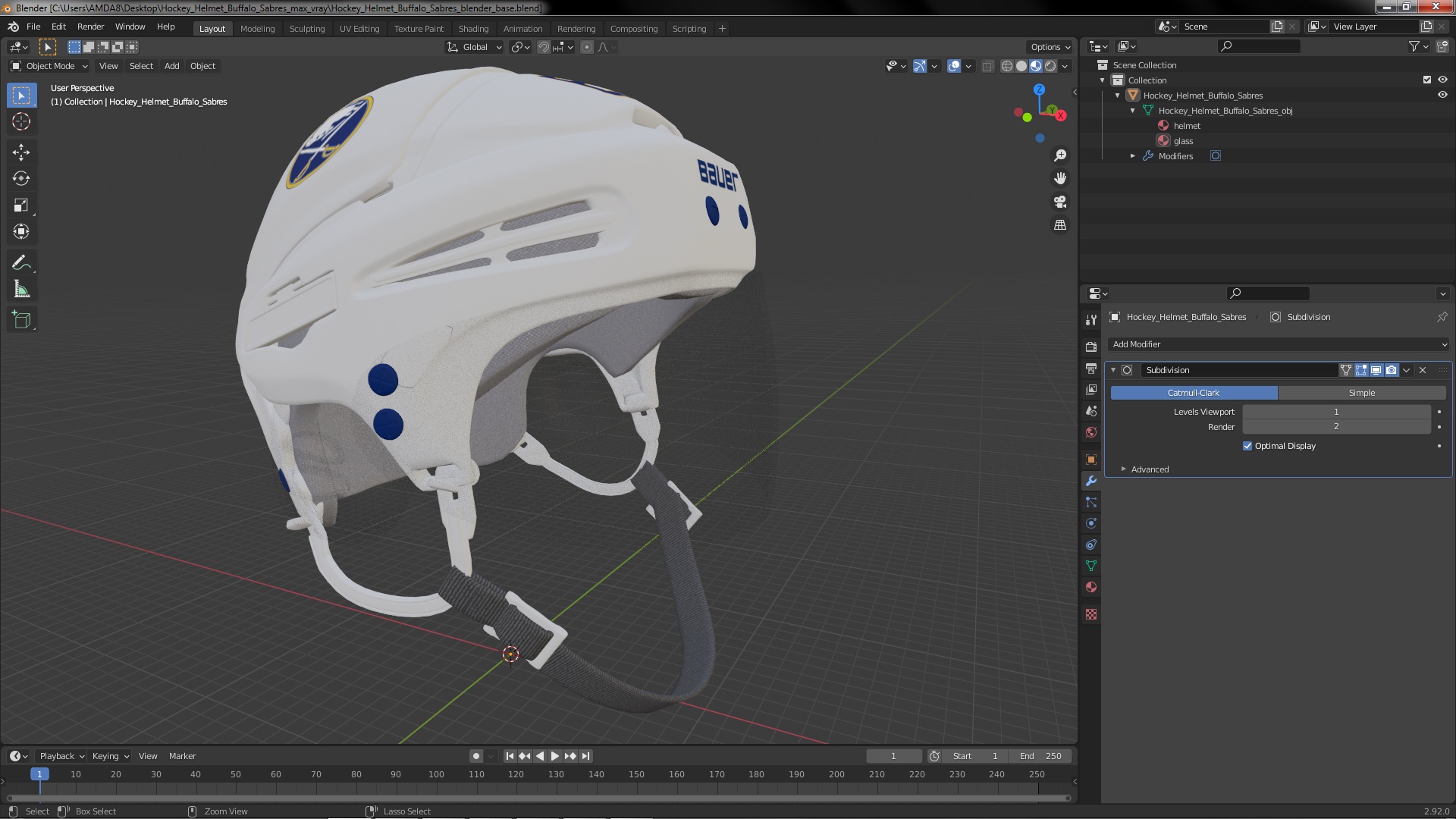Select the Simple subdivision type button
1456x819 pixels.
[x=1361, y=393]
